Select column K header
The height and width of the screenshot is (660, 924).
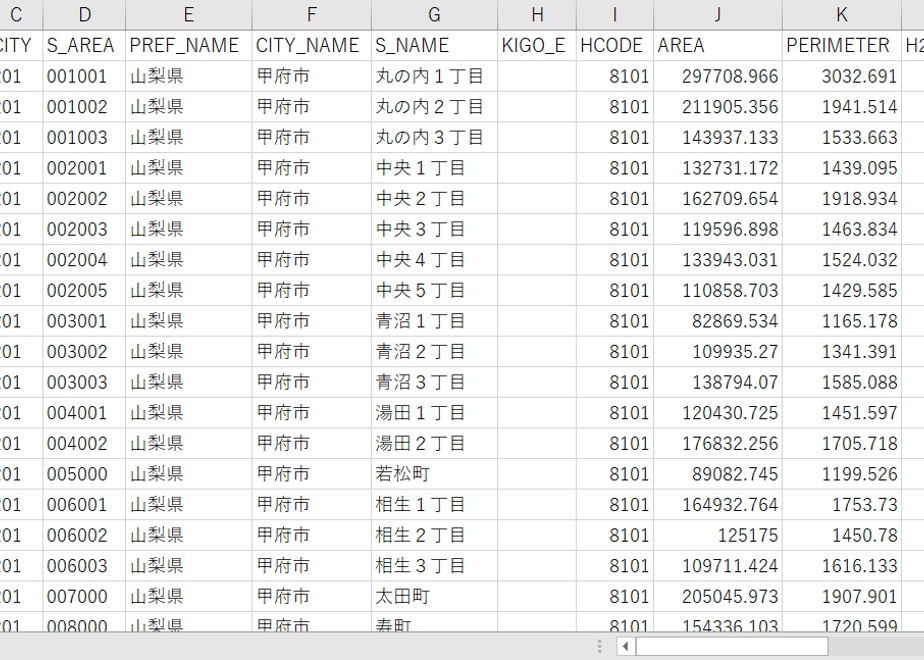click(842, 15)
